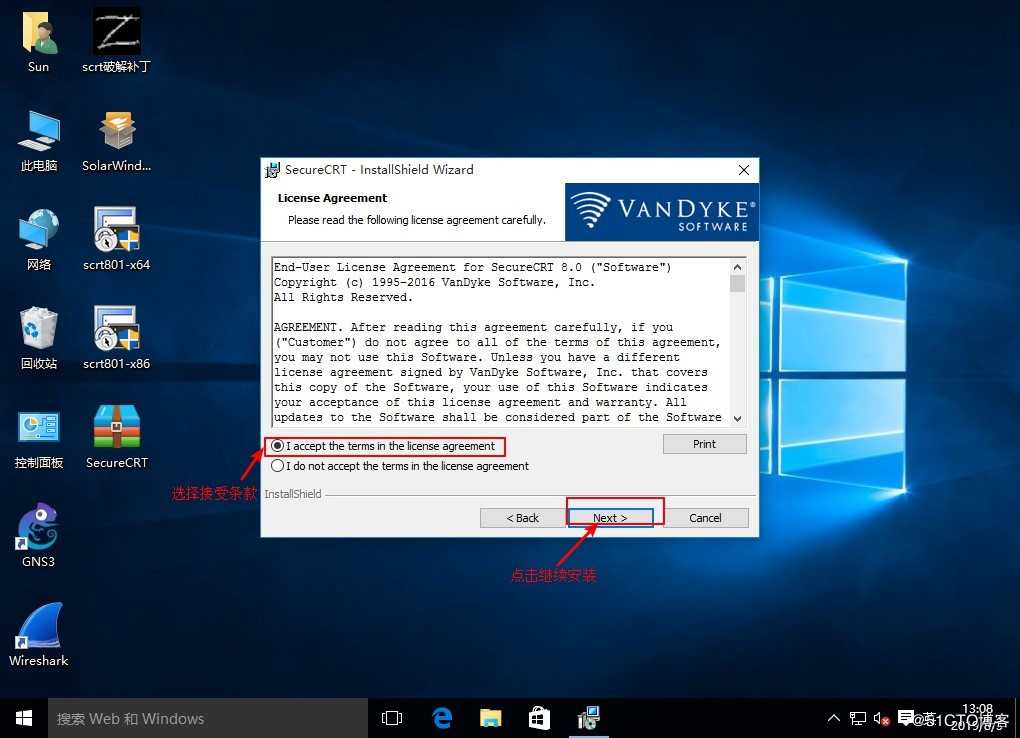Open the Sun user folder icon

coord(38,42)
